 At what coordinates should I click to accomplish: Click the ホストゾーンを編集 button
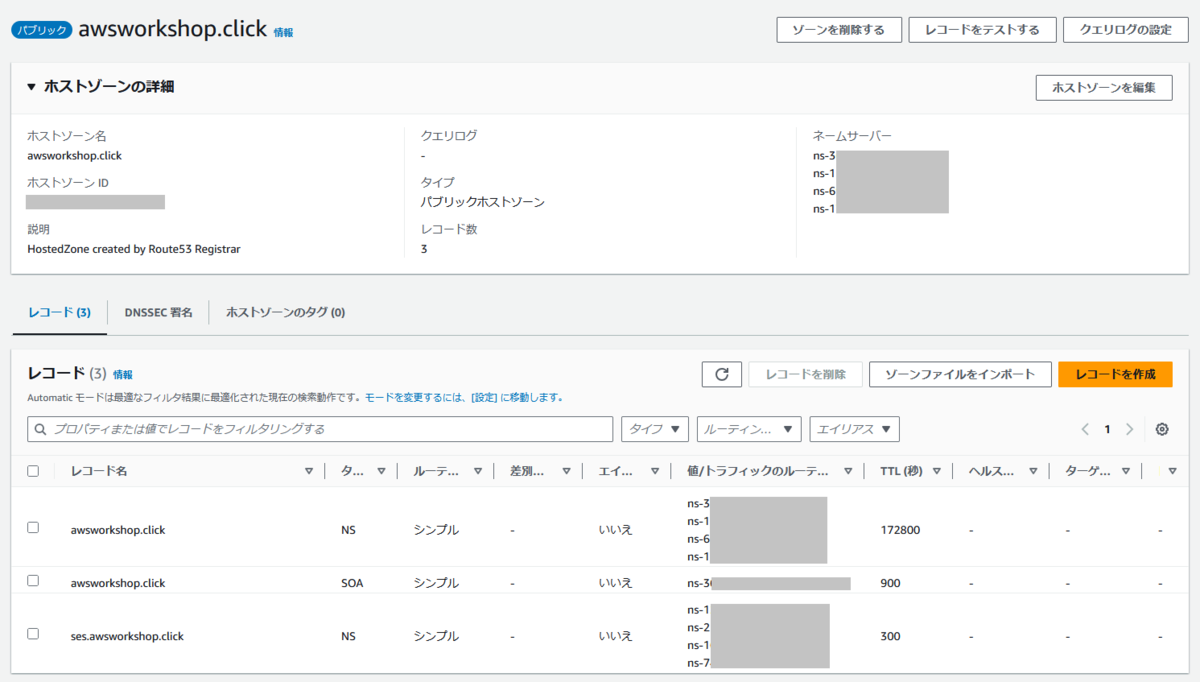point(1104,88)
